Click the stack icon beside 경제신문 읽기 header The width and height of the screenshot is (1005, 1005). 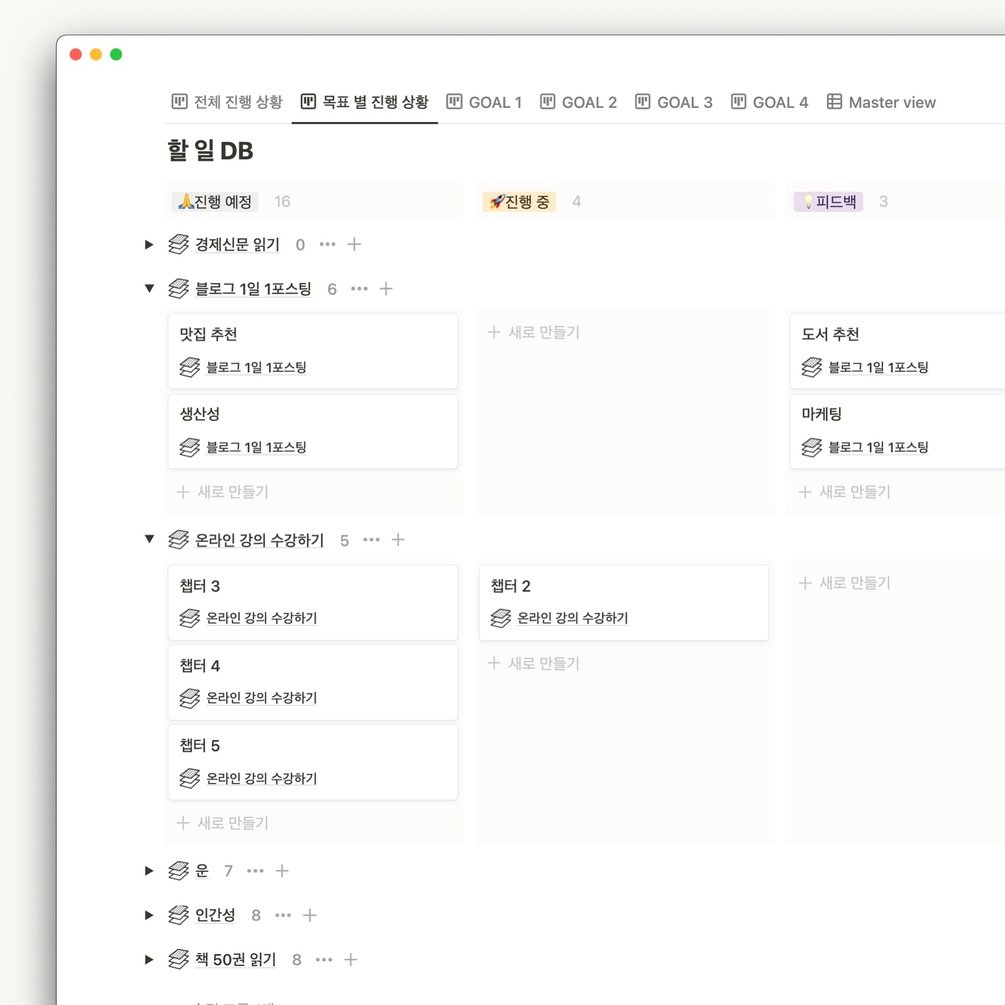[179, 244]
